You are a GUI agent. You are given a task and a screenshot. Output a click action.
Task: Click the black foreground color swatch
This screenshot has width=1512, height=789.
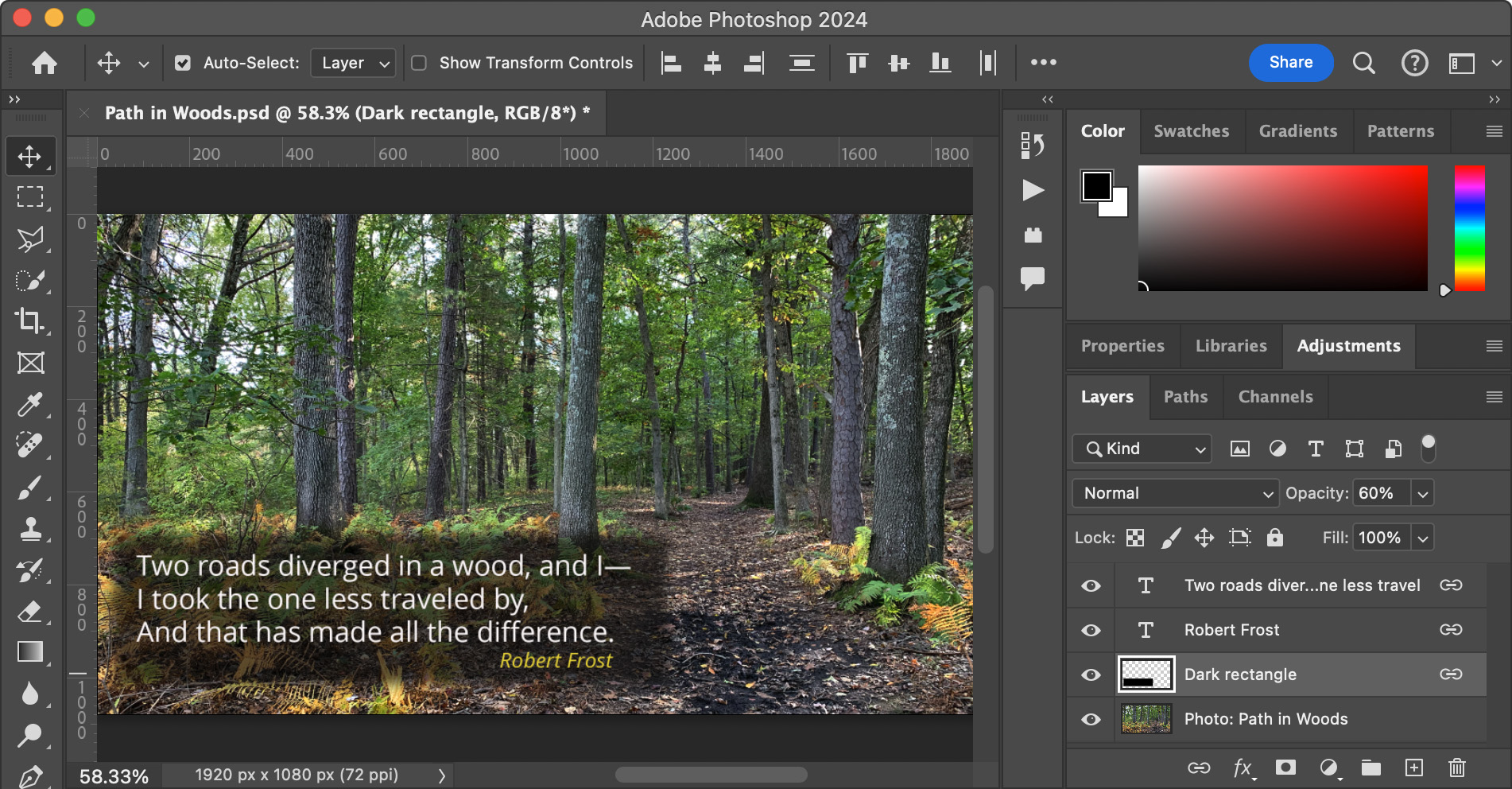1096,186
